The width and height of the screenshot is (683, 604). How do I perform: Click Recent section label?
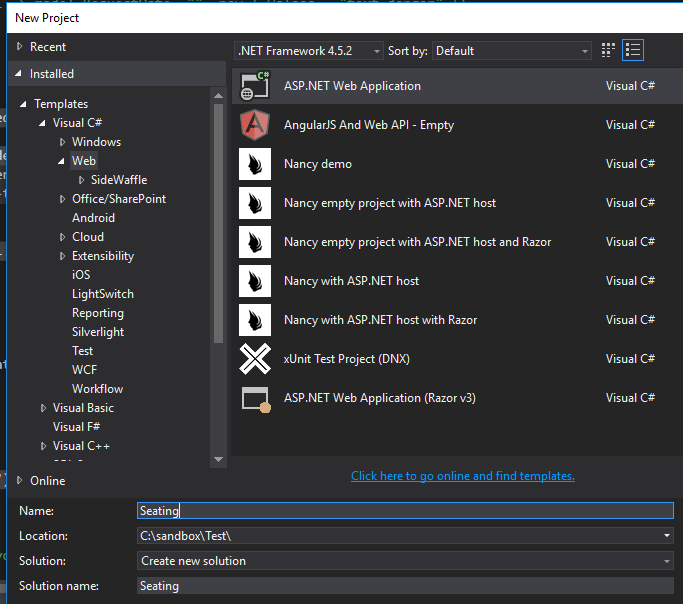tap(48, 47)
